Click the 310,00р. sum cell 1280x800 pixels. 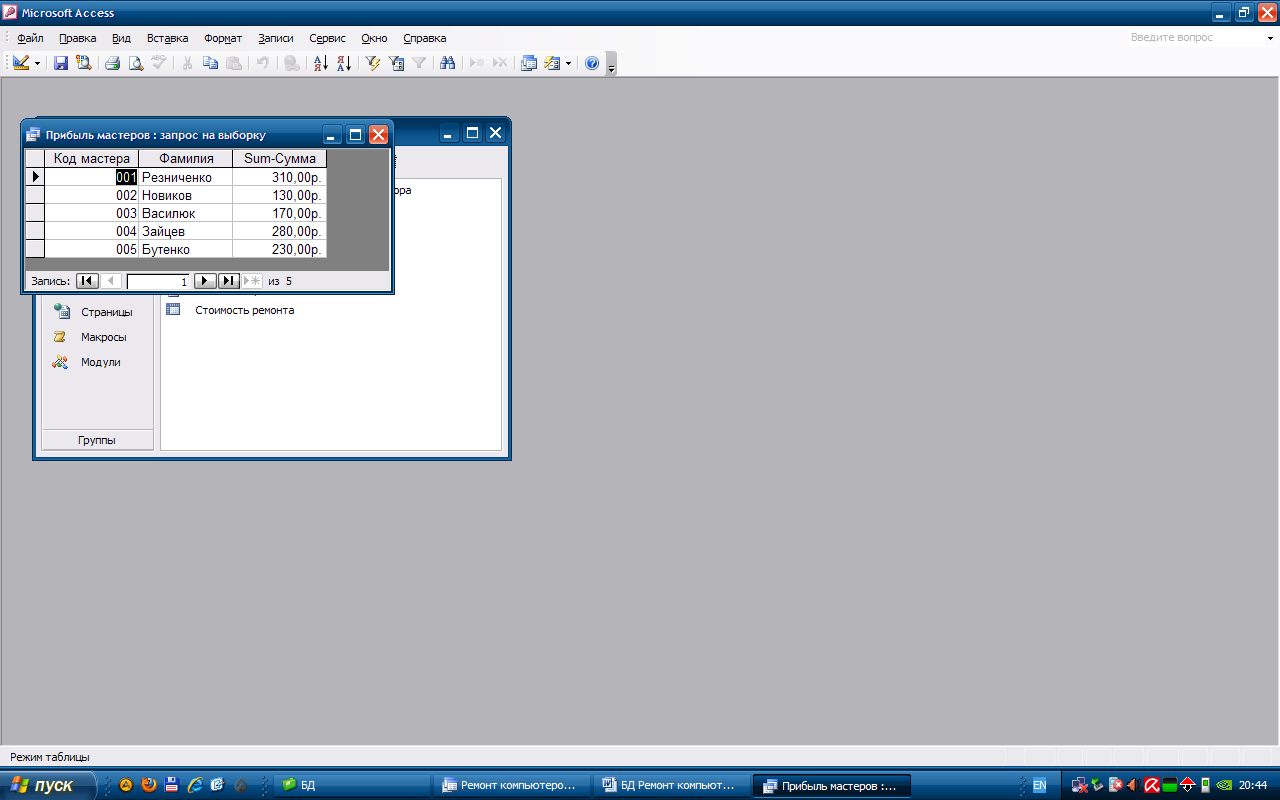coord(280,177)
